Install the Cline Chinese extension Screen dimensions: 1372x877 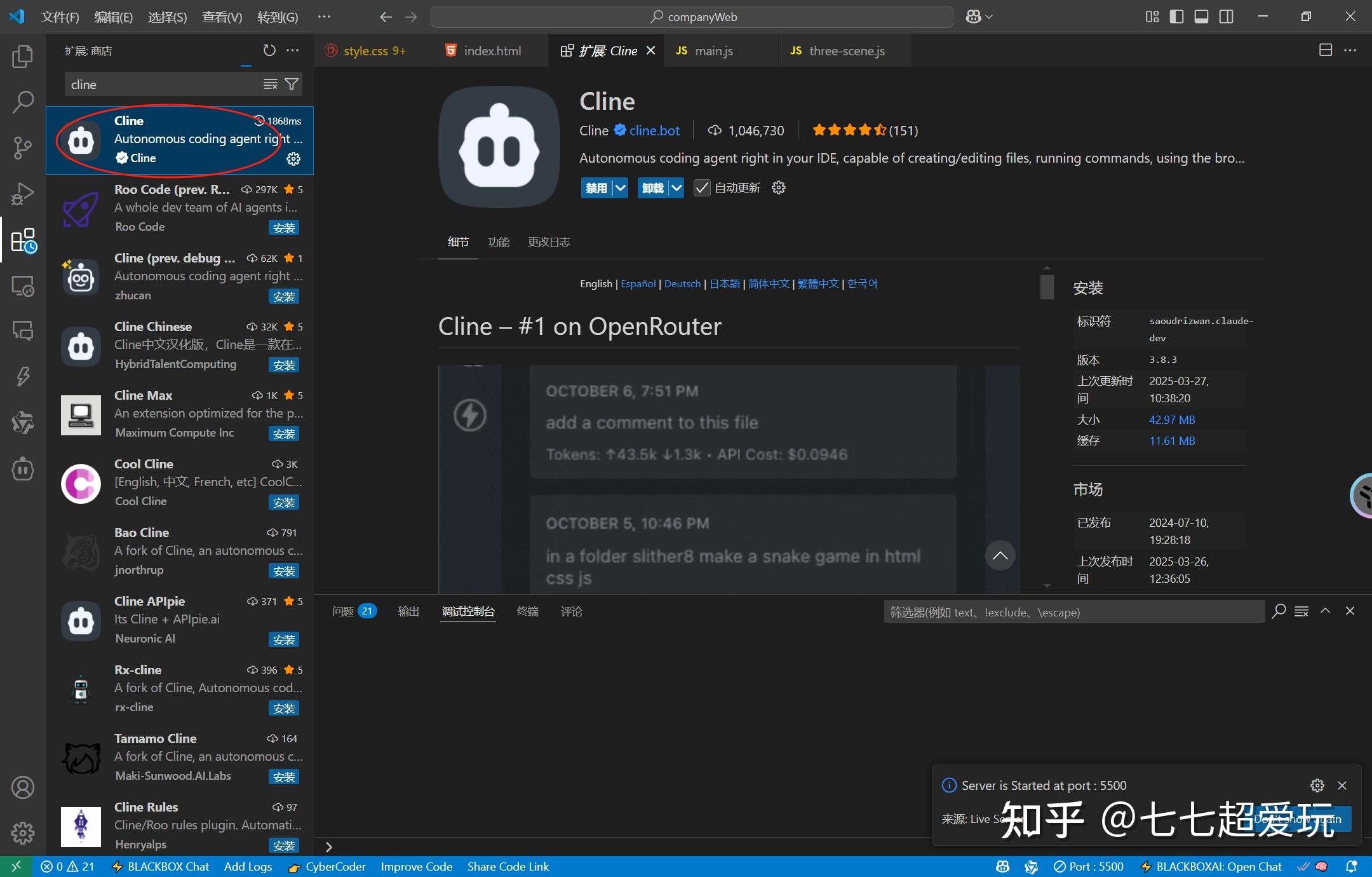pyautogui.click(x=284, y=365)
